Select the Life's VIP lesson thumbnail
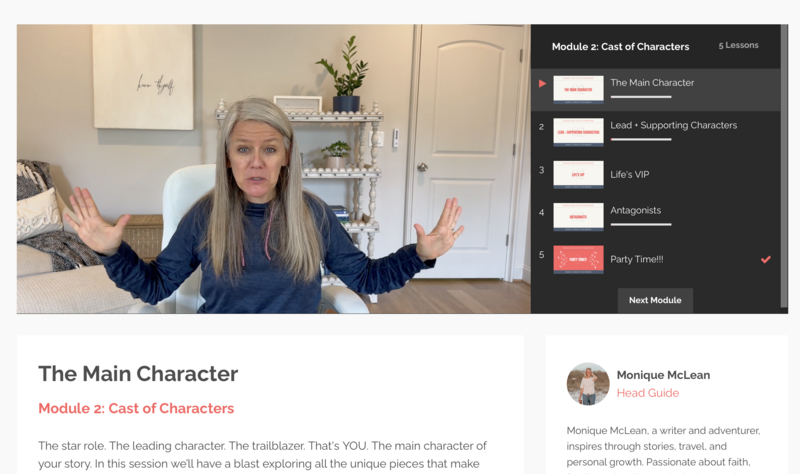800x474 pixels. [578, 174]
